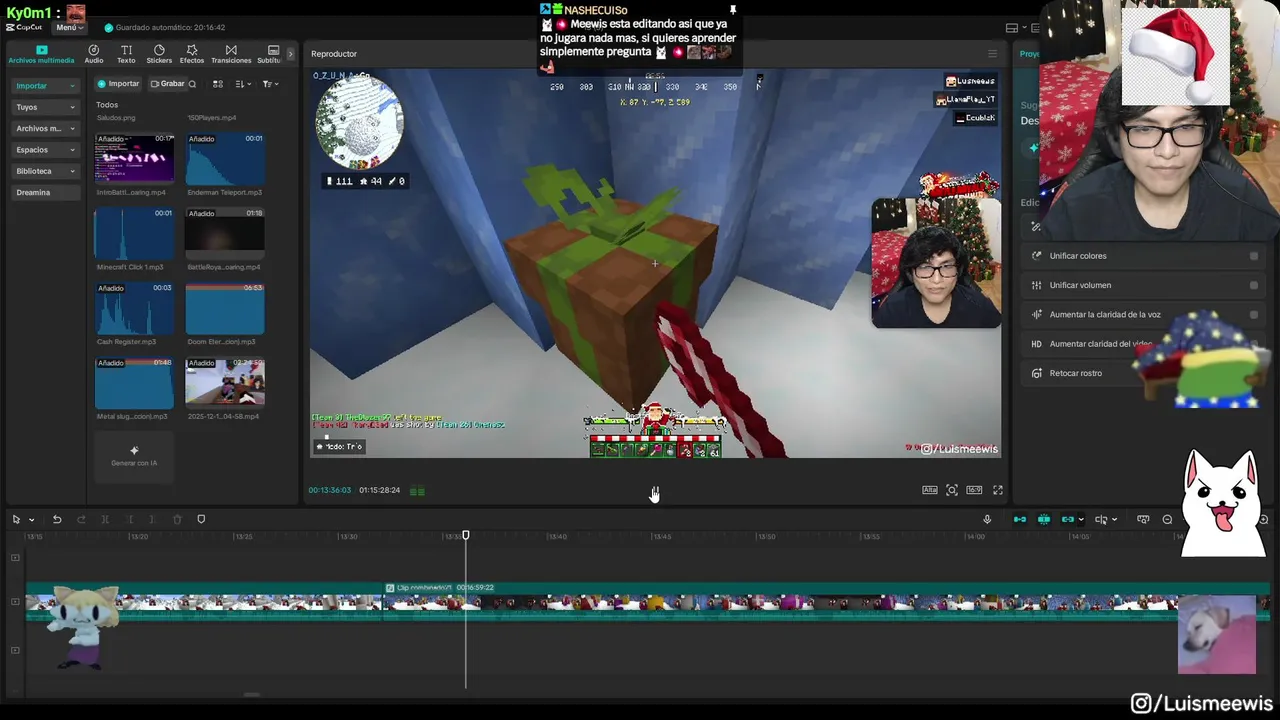Expand the Espacios sidebar section

(45, 150)
